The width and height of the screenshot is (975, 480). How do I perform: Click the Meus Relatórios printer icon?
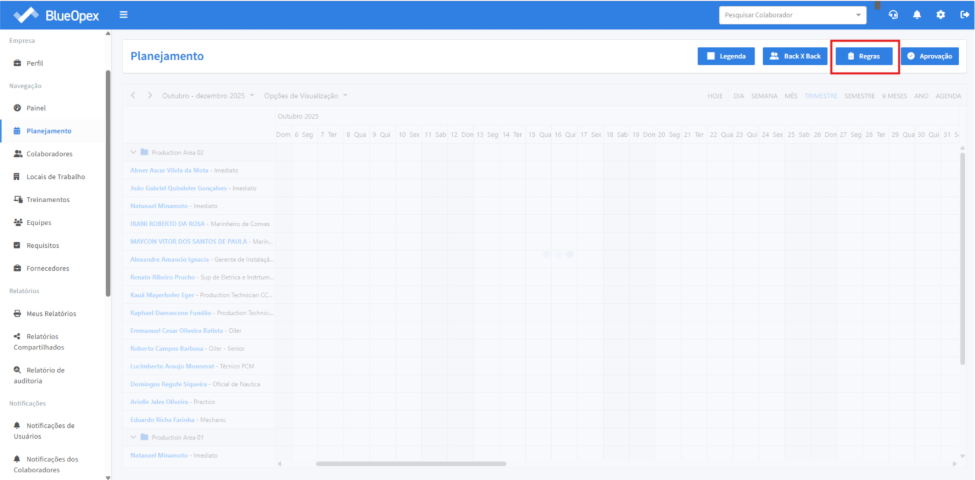tap(17, 313)
